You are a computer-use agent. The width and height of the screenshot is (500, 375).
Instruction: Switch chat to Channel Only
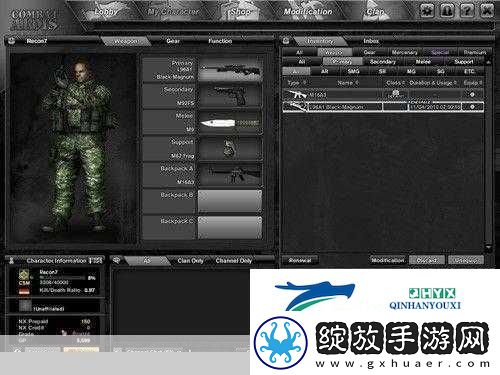coord(234,261)
